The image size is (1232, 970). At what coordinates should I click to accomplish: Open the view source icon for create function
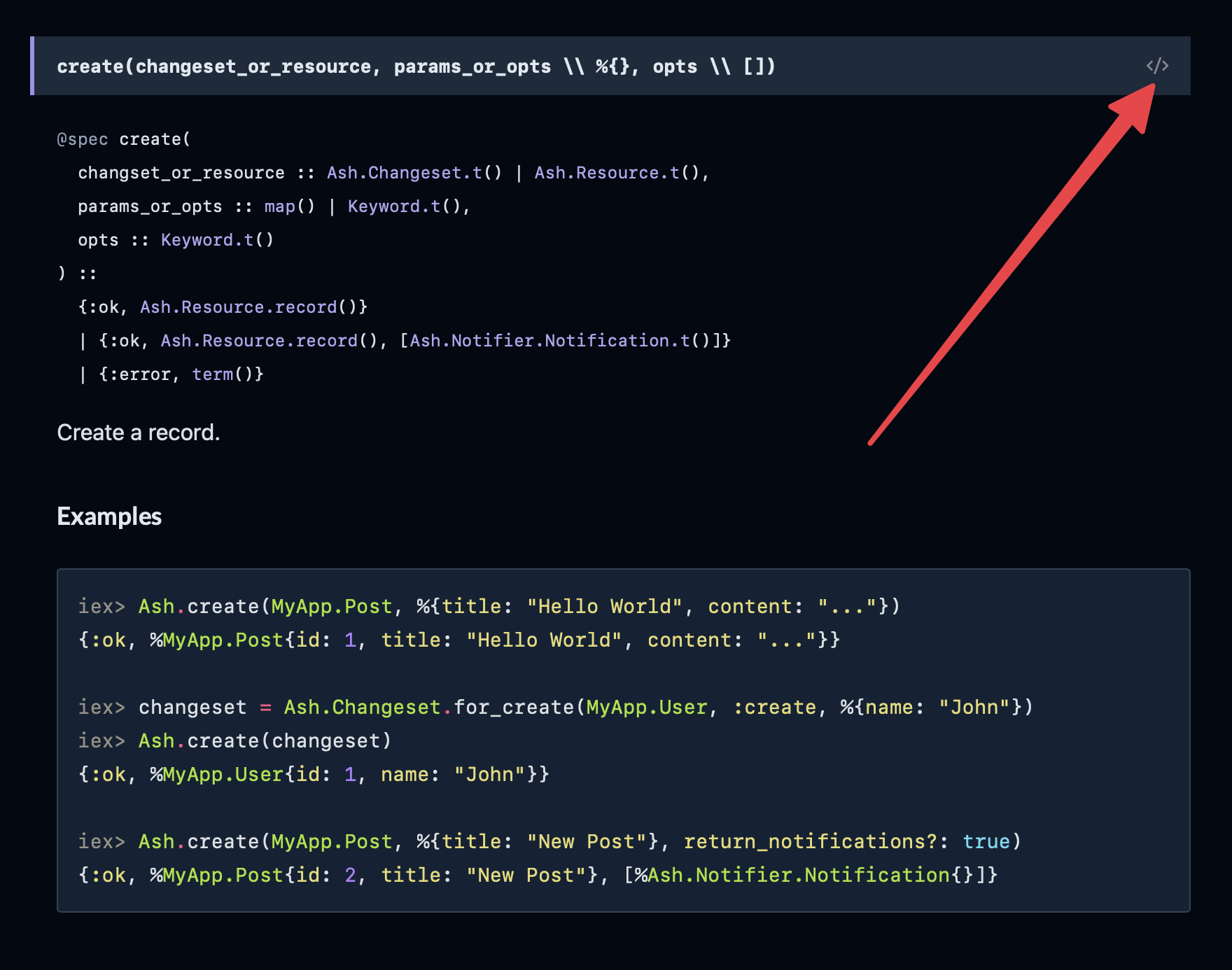pos(1156,66)
